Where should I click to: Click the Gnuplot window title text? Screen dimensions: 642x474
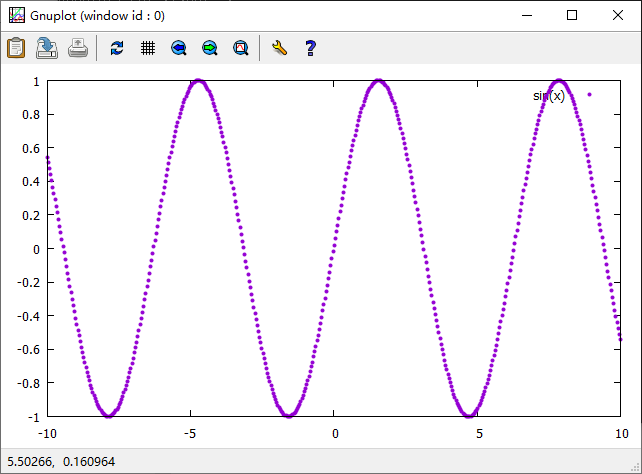(x=97, y=16)
